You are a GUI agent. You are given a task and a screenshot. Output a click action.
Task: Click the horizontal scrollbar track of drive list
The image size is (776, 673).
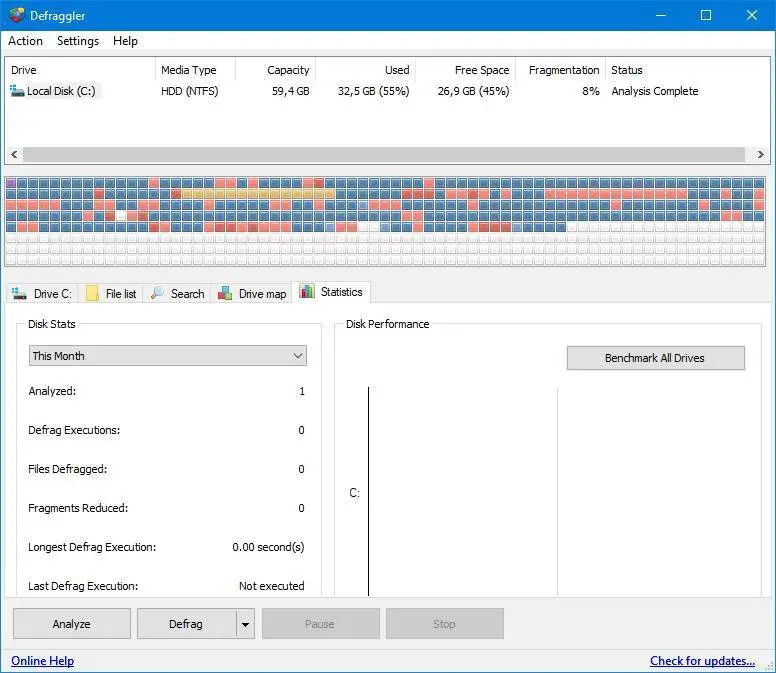point(384,154)
